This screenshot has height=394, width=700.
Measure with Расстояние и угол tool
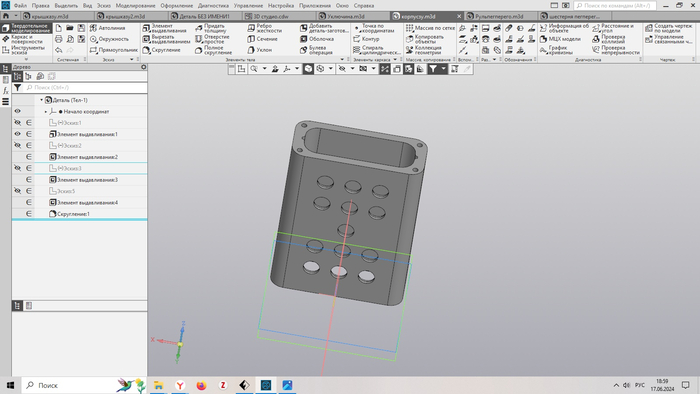click(x=613, y=28)
